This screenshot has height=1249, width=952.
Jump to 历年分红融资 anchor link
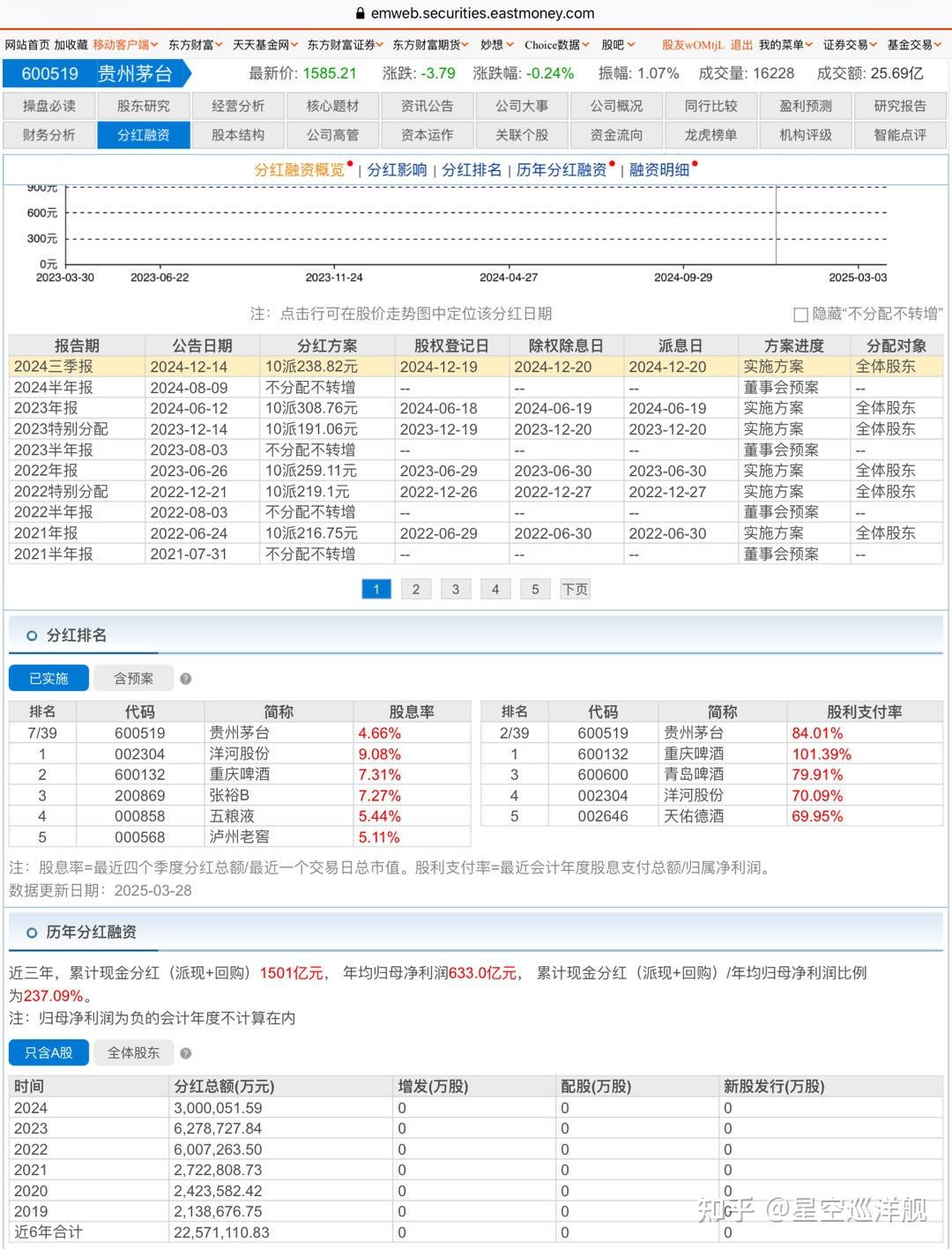(x=562, y=170)
